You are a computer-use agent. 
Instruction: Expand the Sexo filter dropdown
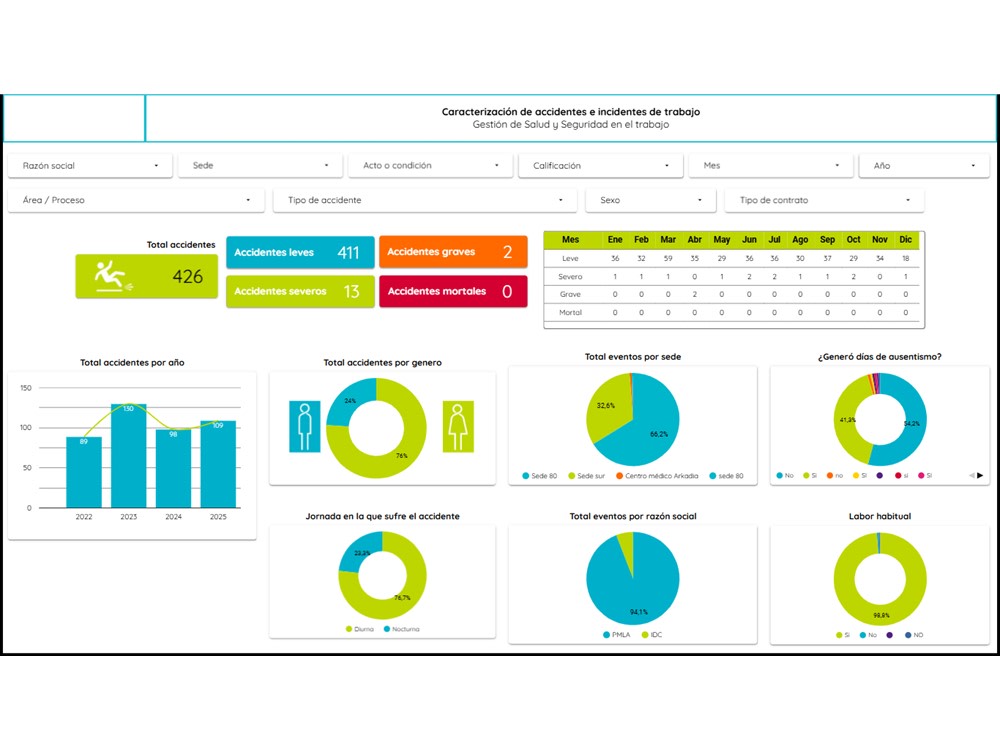coord(651,200)
